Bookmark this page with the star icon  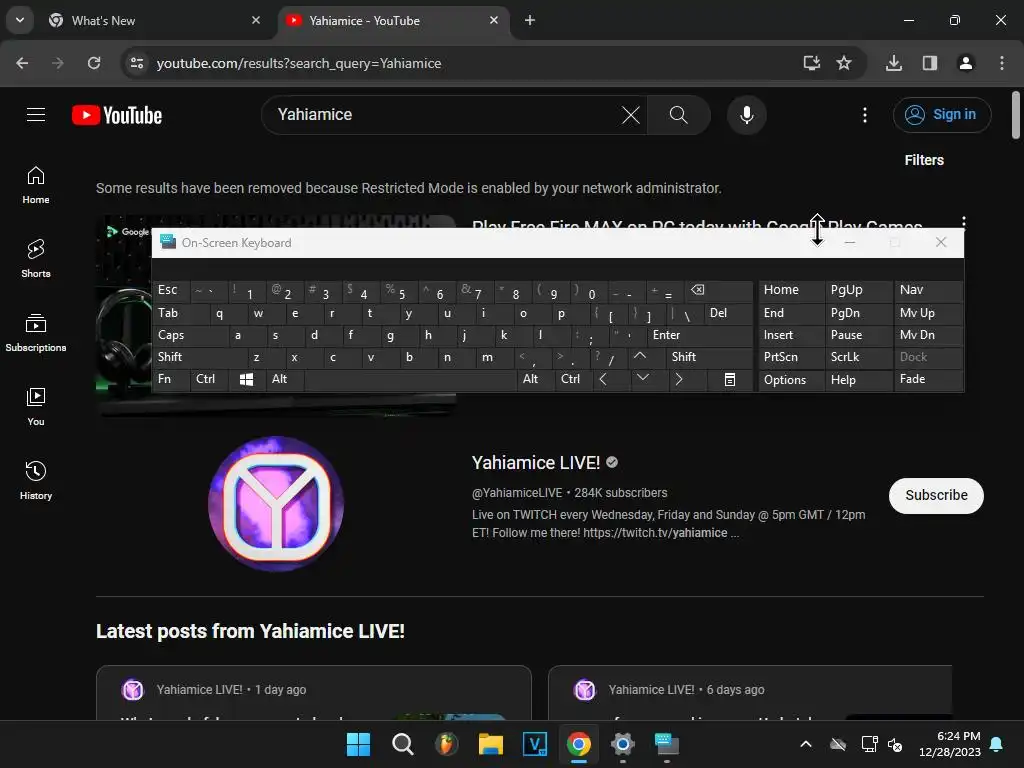click(844, 63)
